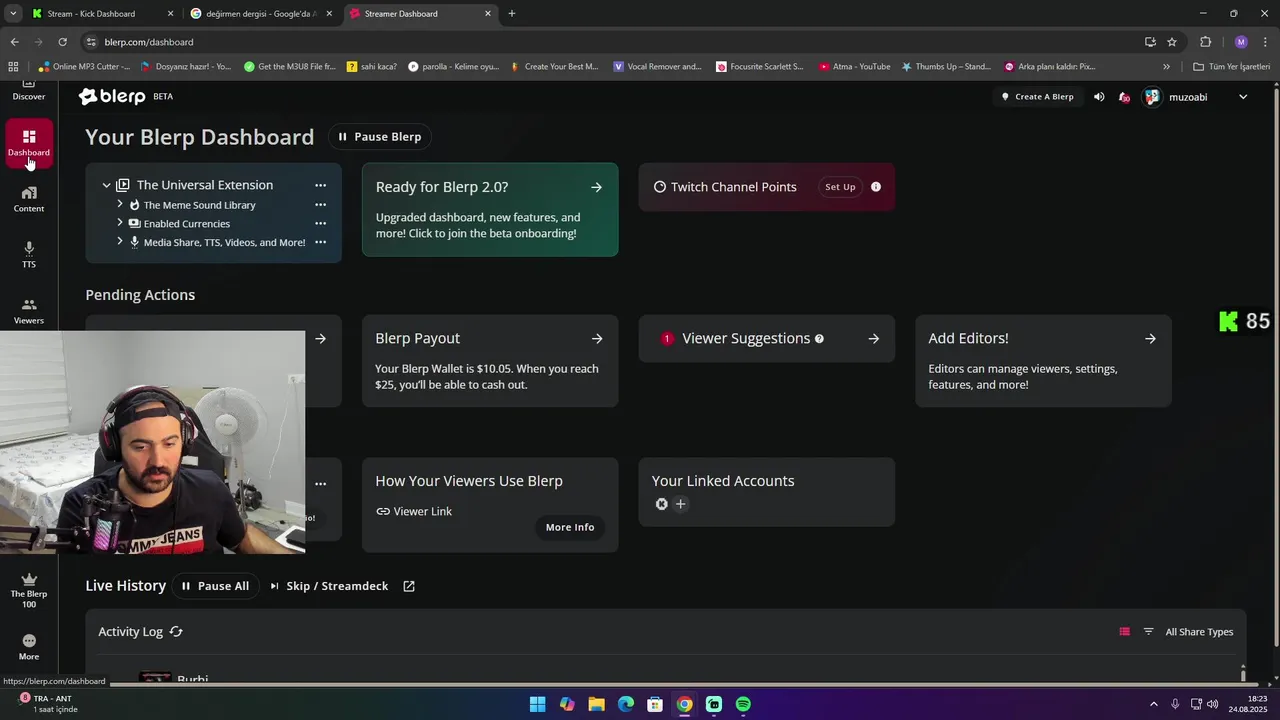Open the Chrome extensions puzzle icon
Screen dimensions: 1280x720
tap(1206, 42)
